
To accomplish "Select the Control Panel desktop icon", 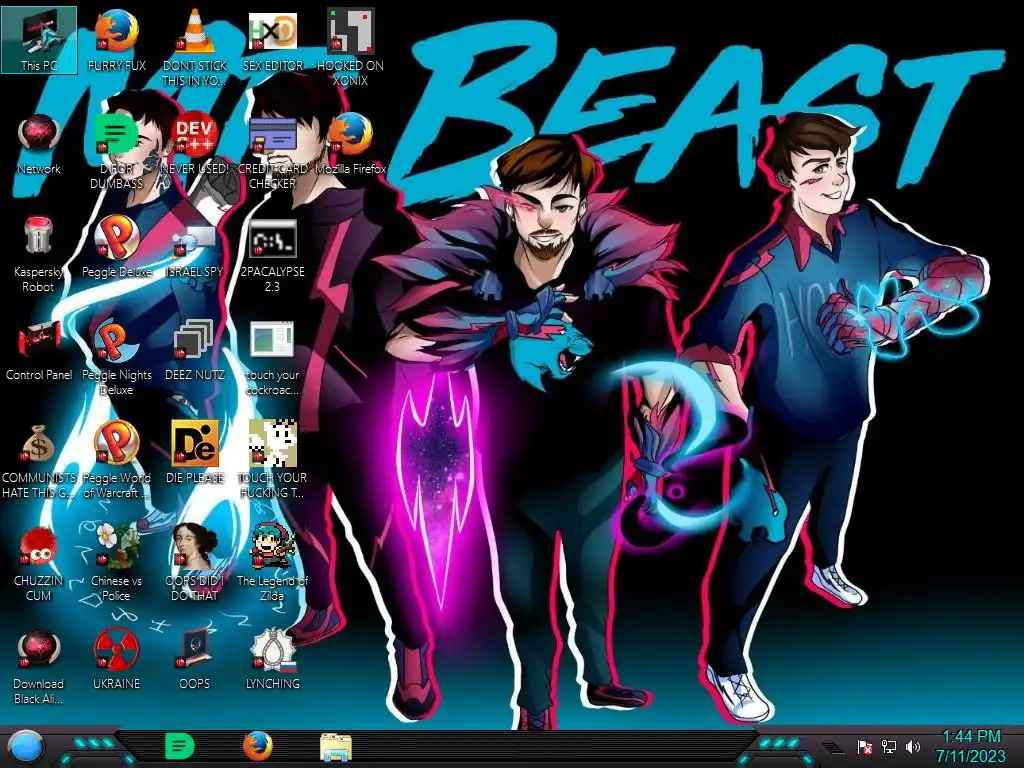I will [x=39, y=349].
